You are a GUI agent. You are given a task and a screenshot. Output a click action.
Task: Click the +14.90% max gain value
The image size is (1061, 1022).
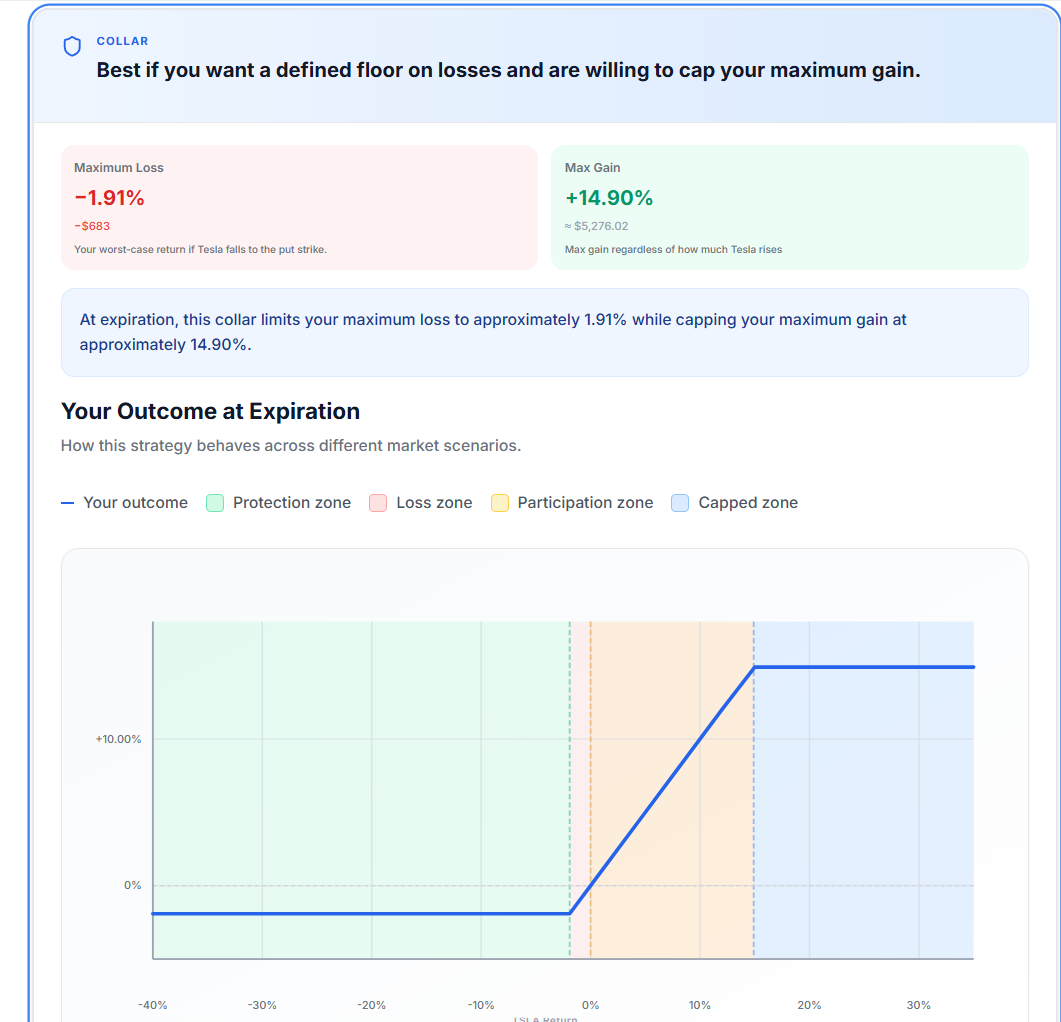point(609,198)
